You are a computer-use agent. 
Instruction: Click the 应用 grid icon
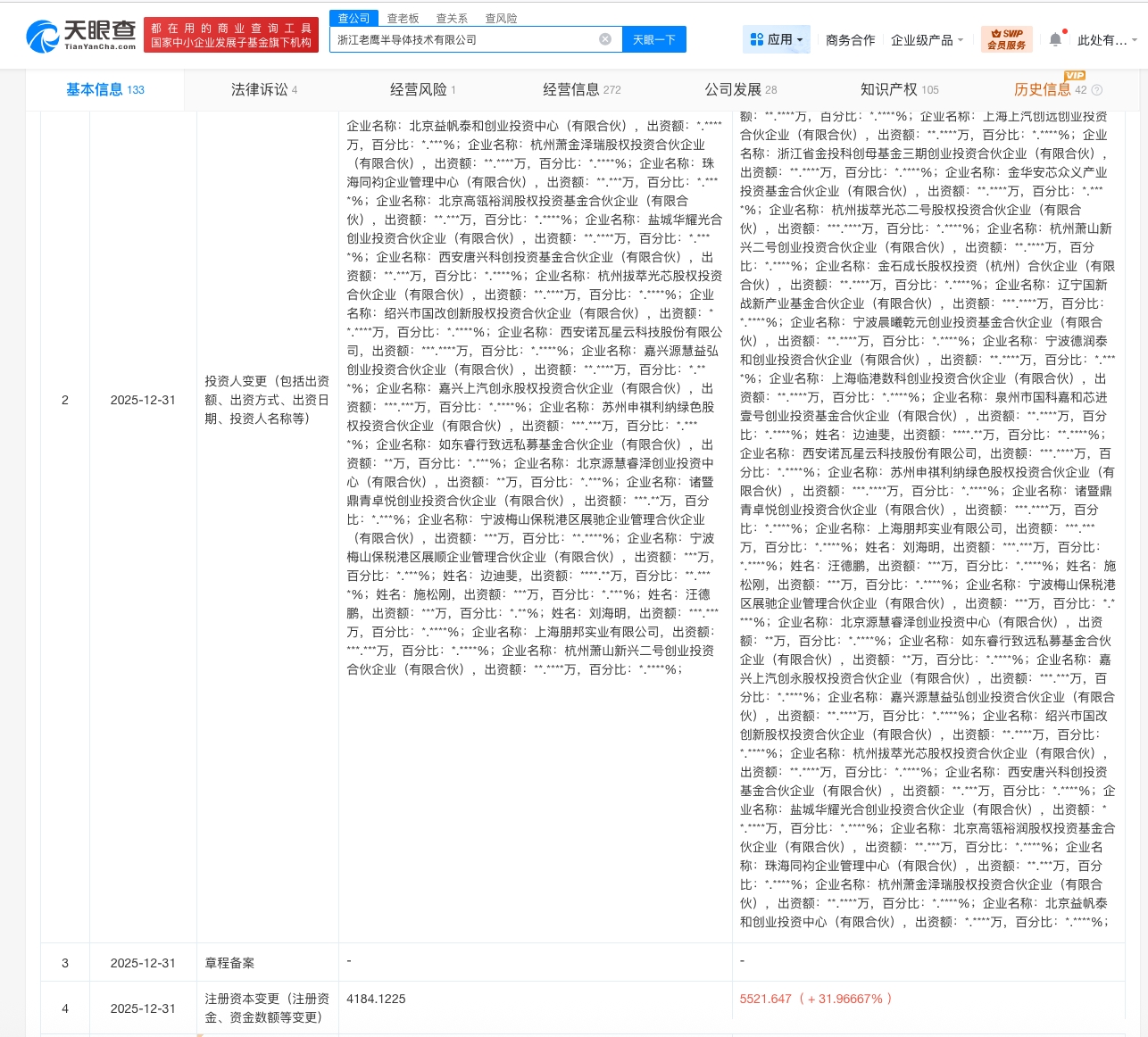pyautogui.click(x=756, y=39)
